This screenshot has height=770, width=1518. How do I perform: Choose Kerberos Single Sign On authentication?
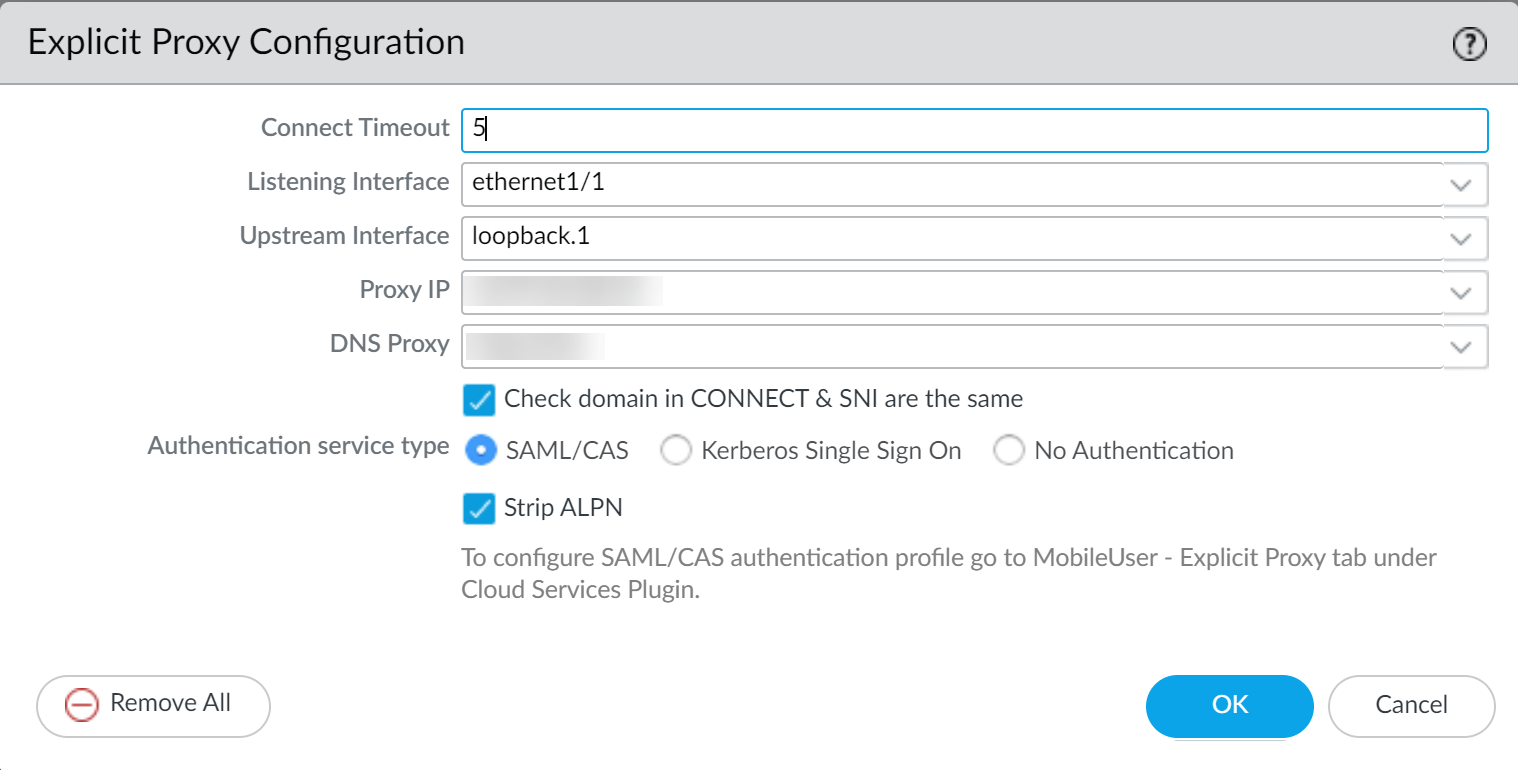(x=677, y=451)
